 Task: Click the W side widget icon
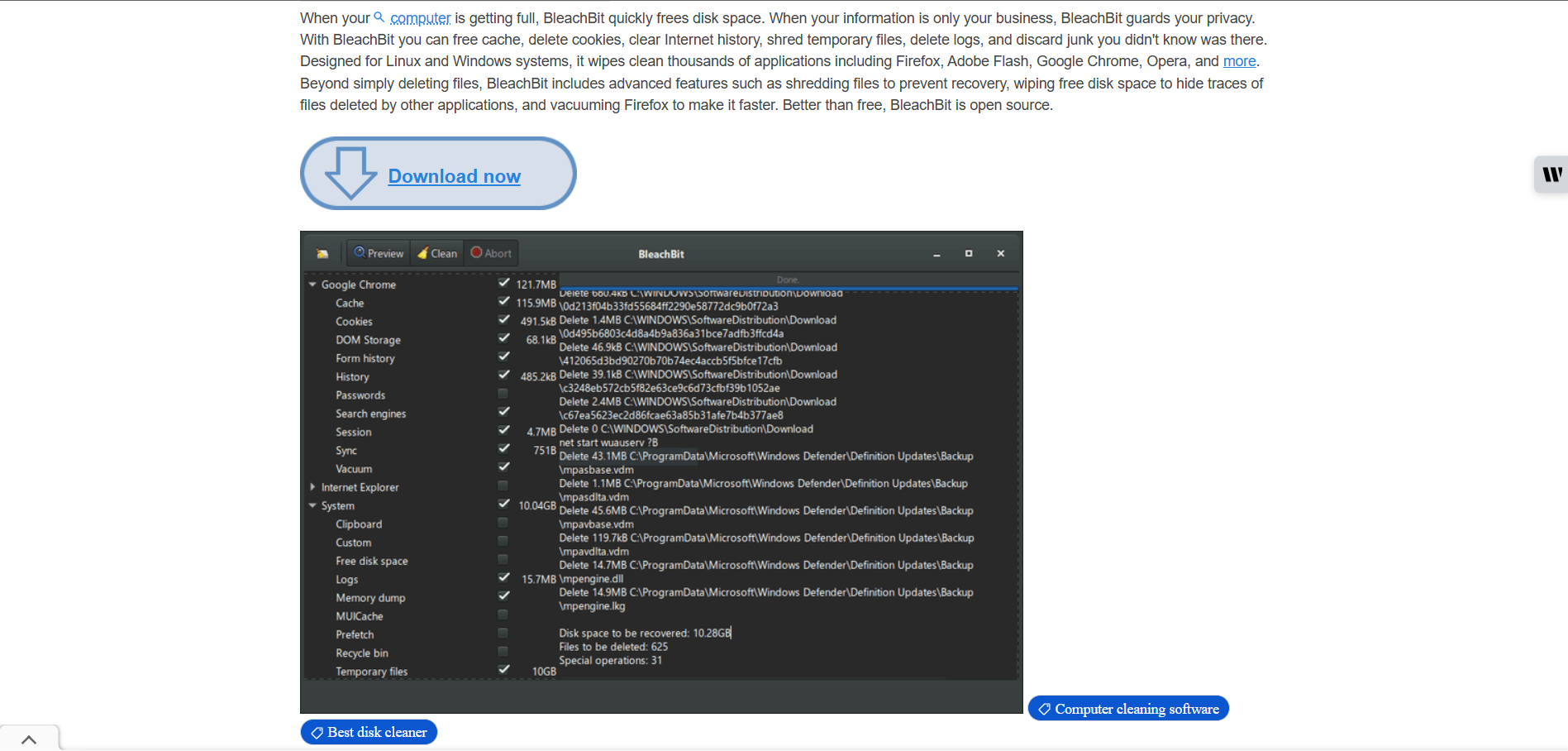point(1551,174)
